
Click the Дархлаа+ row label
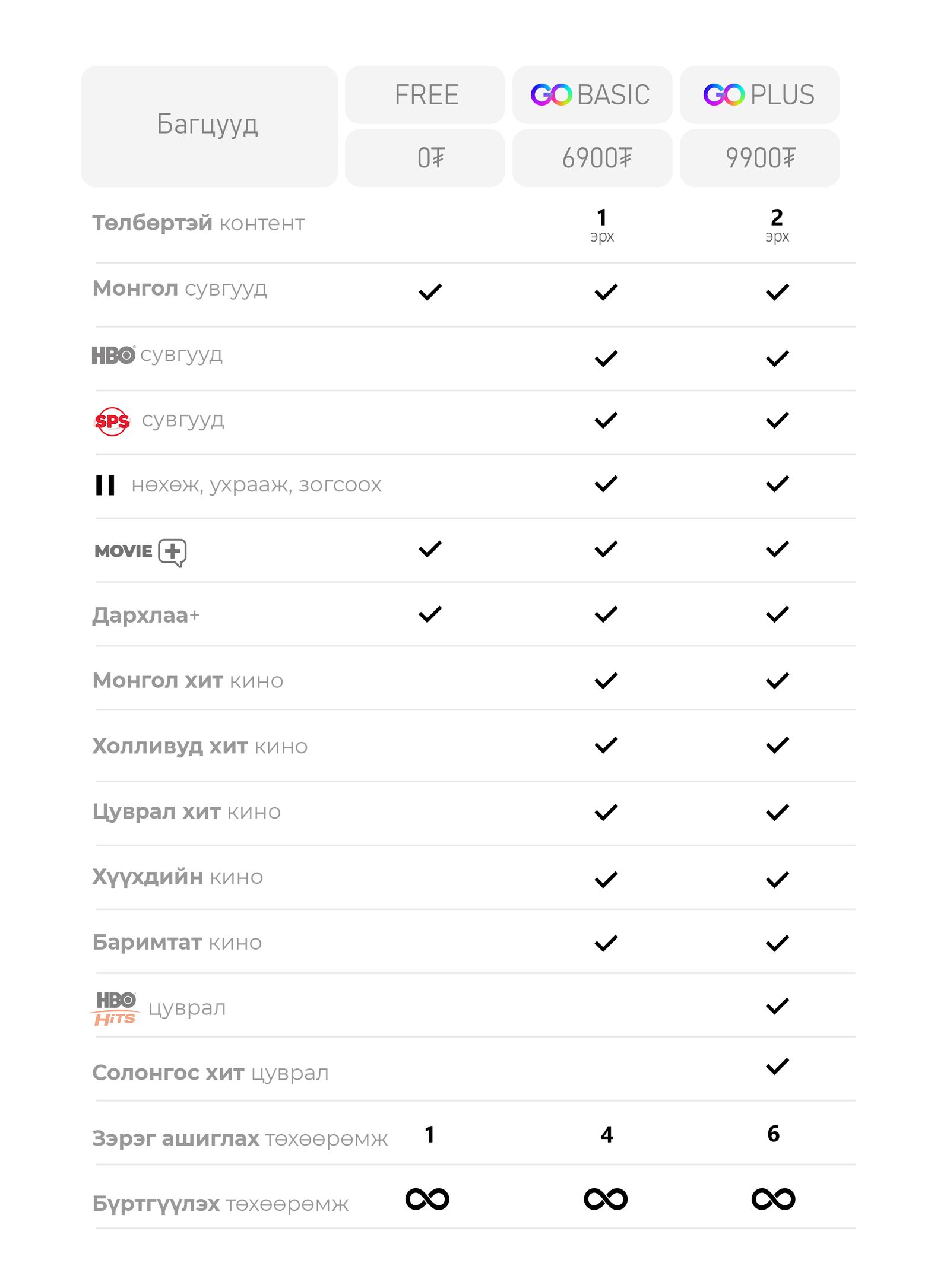pyautogui.click(x=146, y=616)
